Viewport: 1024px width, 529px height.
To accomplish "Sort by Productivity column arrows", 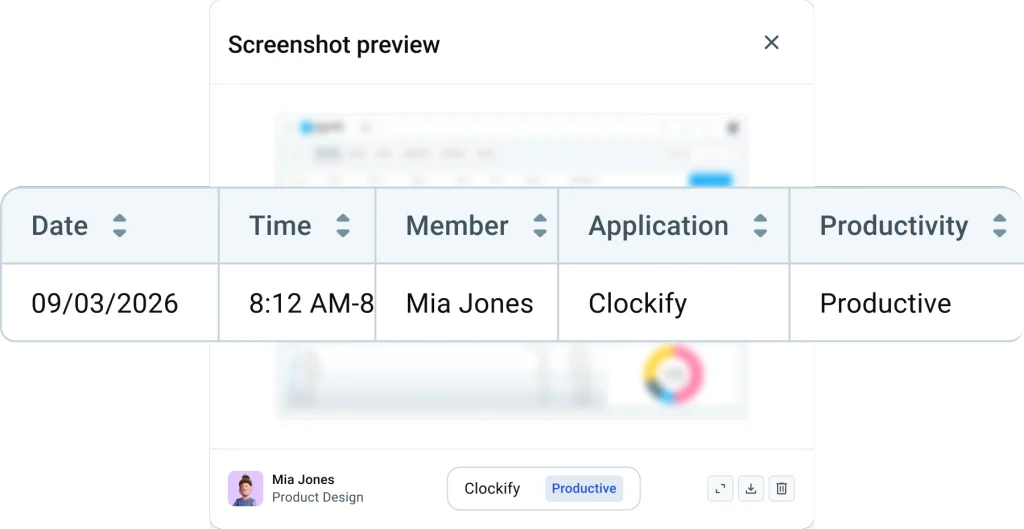I will coord(999,225).
